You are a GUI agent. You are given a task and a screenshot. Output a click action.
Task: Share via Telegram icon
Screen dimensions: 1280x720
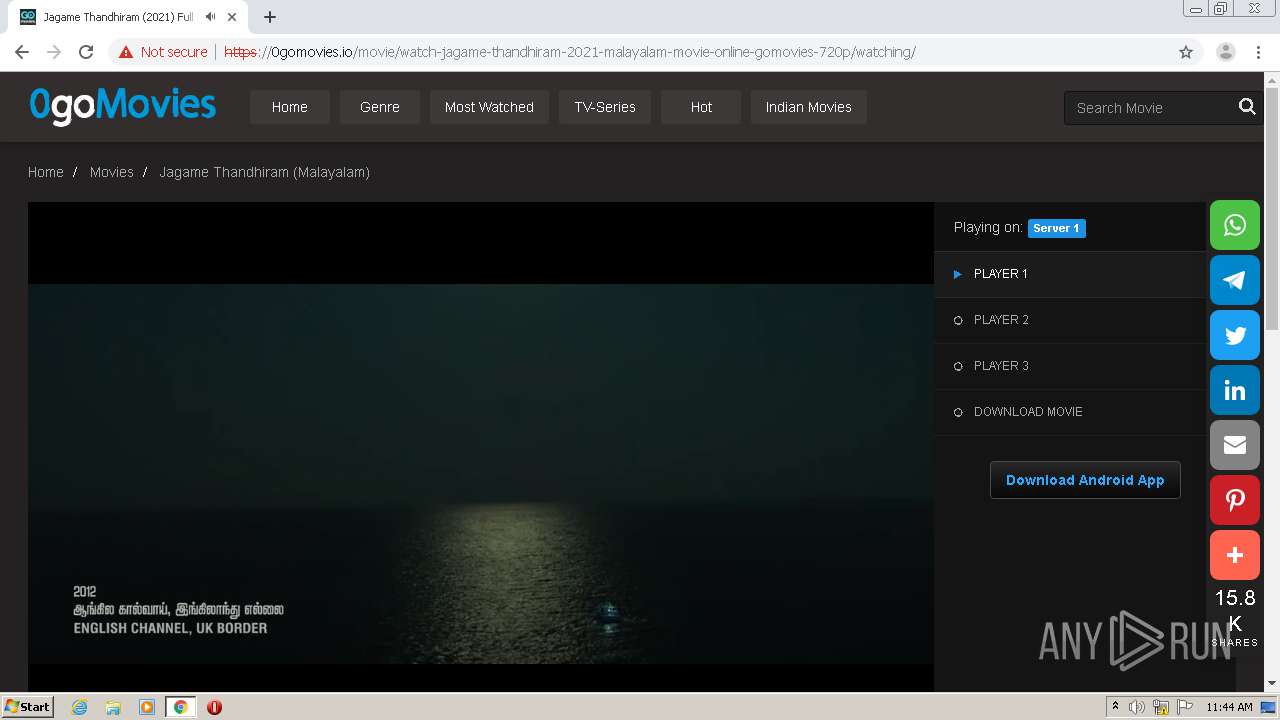pos(1235,280)
